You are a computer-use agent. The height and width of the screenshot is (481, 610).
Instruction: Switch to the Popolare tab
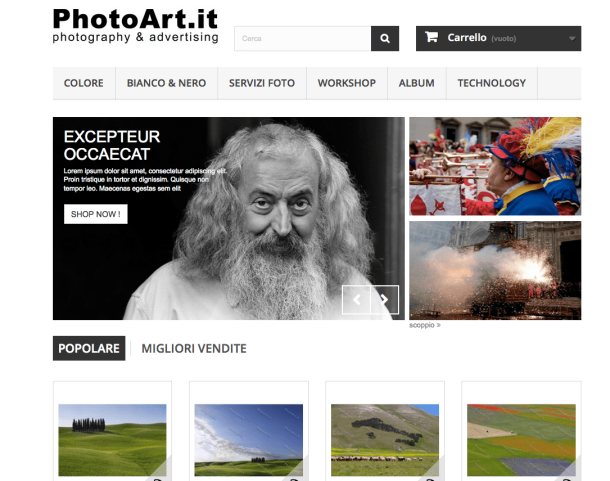click(x=89, y=349)
